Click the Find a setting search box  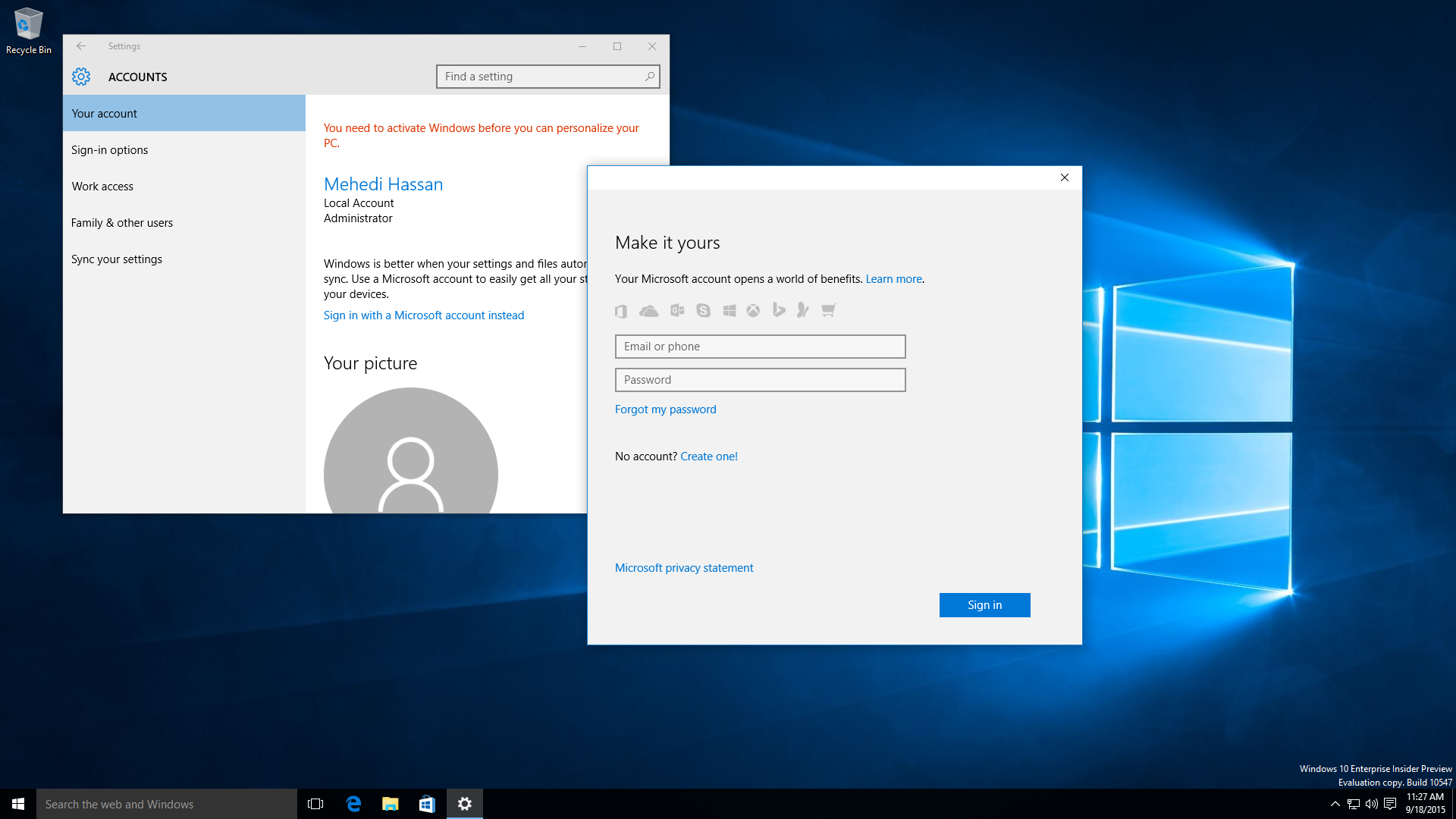coord(548,77)
